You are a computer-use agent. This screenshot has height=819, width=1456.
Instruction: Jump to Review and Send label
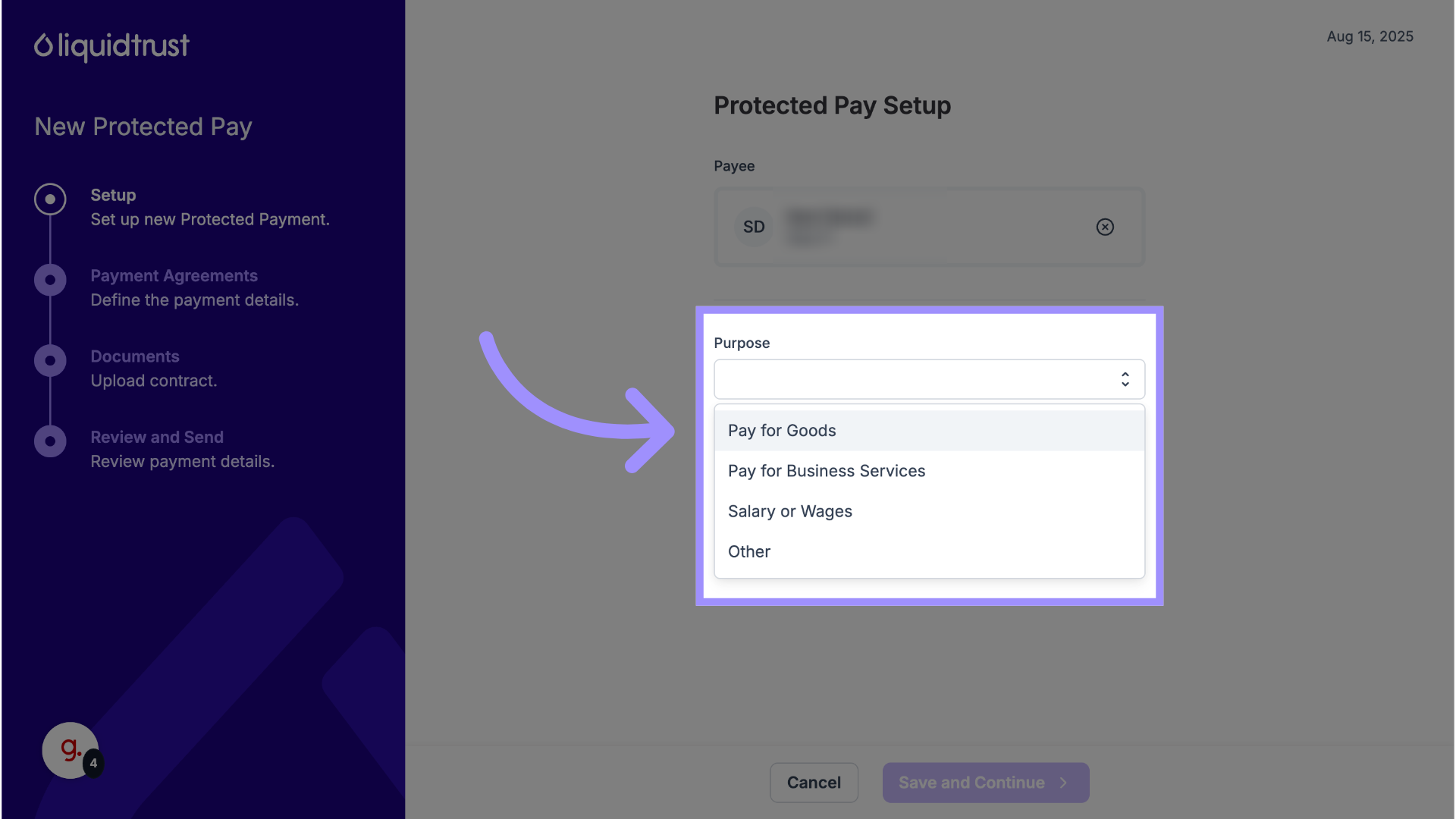click(157, 438)
